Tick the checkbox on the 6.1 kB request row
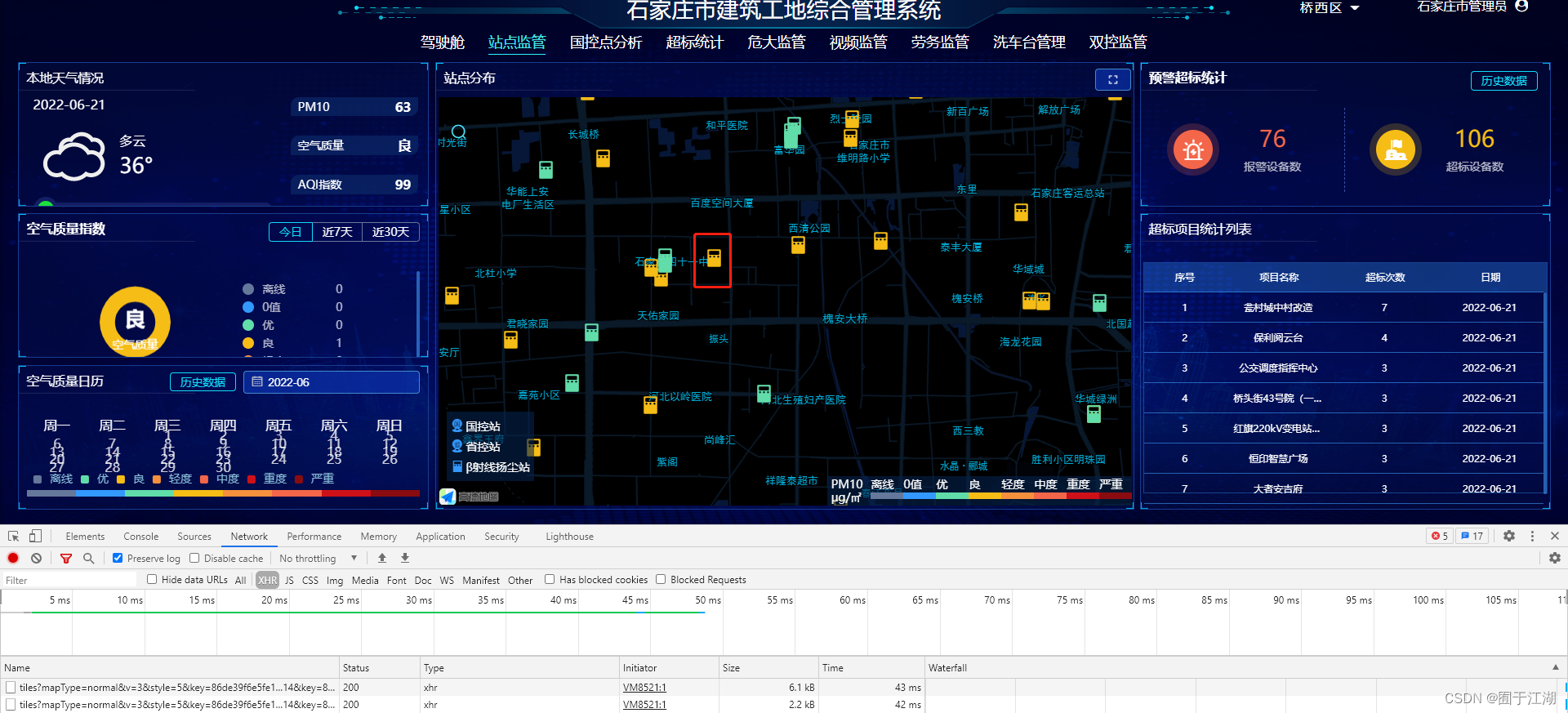This screenshot has height=713, width=1568. pos(11,688)
